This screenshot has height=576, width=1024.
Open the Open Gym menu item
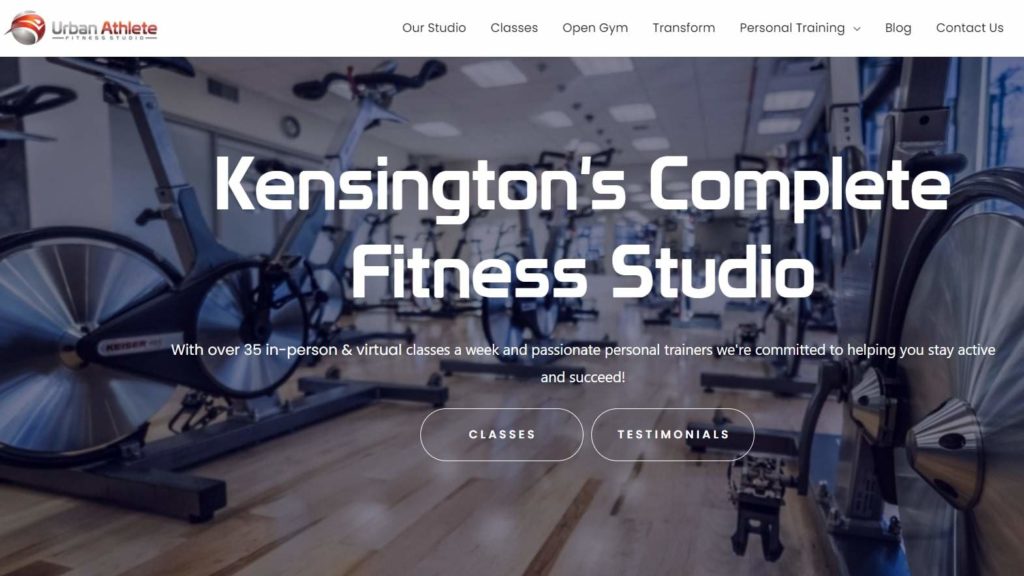[x=595, y=28]
